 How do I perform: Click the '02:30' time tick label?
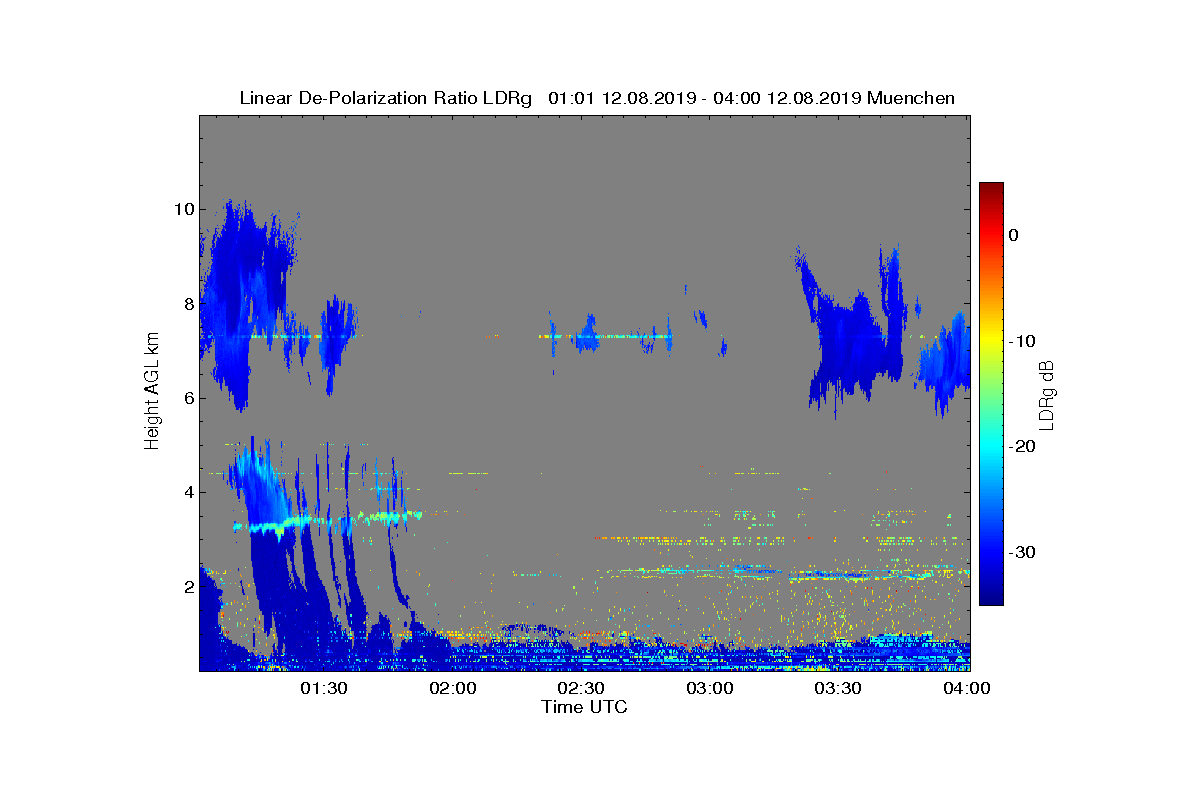click(x=582, y=688)
